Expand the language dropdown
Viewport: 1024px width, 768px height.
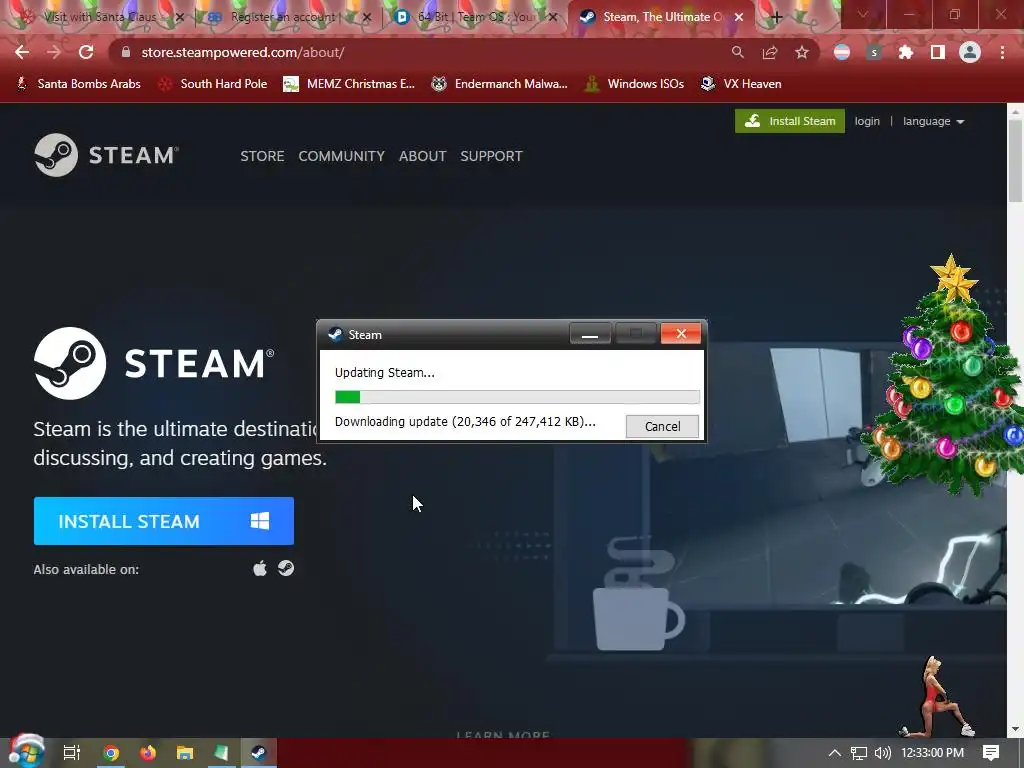click(x=933, y=121)
